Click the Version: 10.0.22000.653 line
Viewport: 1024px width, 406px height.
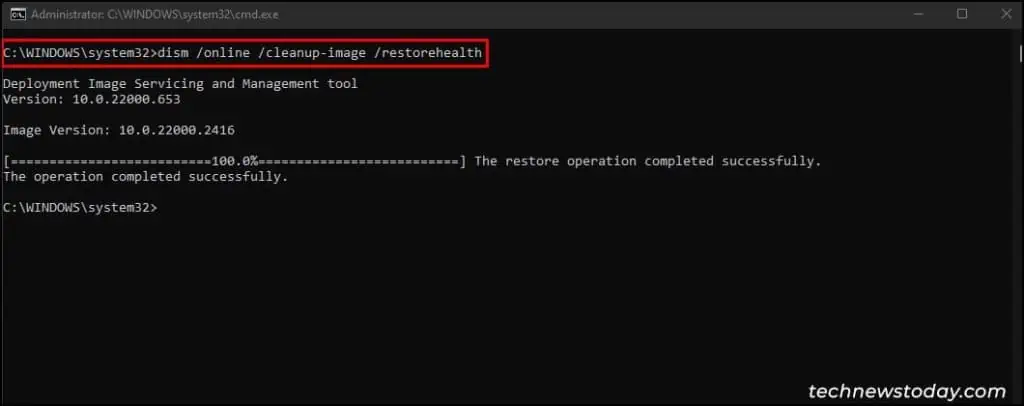(91, 100)
